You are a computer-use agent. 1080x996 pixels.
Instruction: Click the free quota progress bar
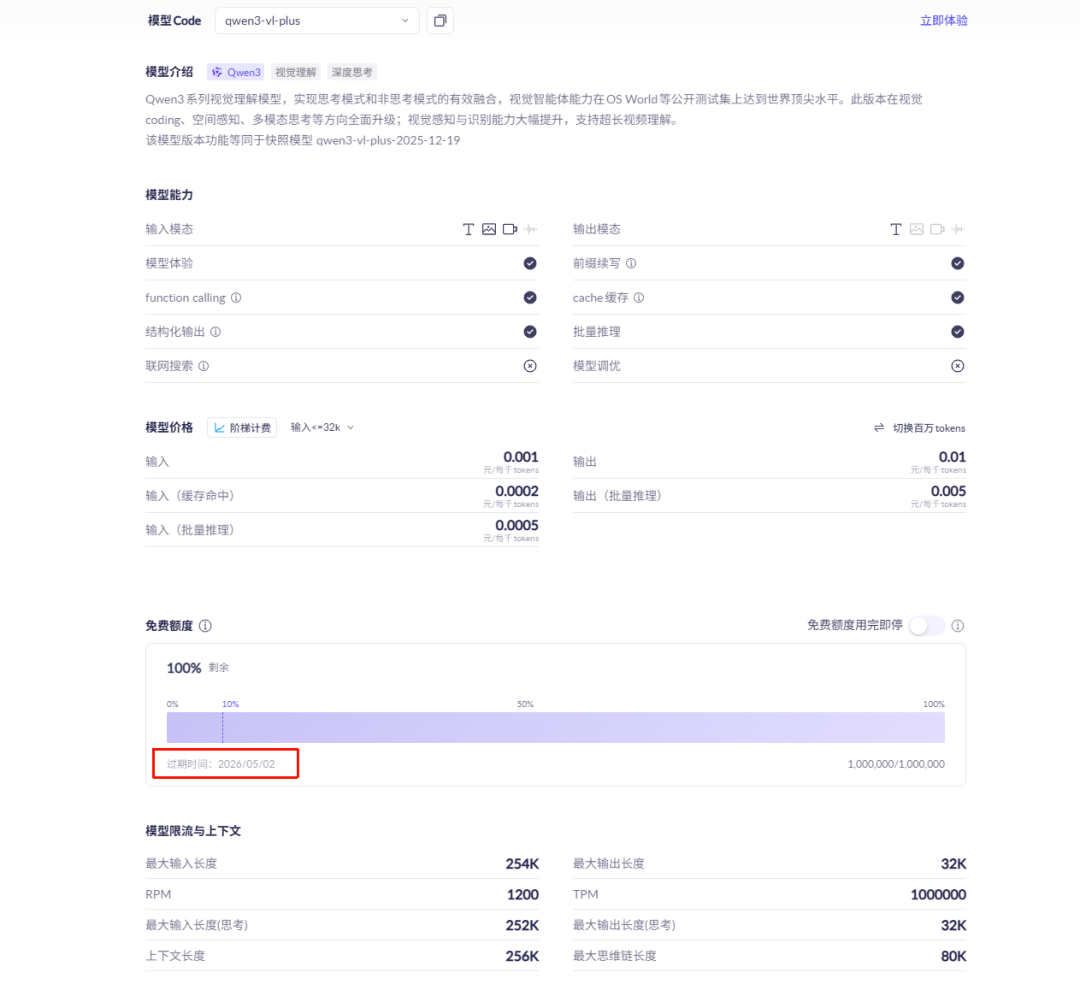point(556,727)
